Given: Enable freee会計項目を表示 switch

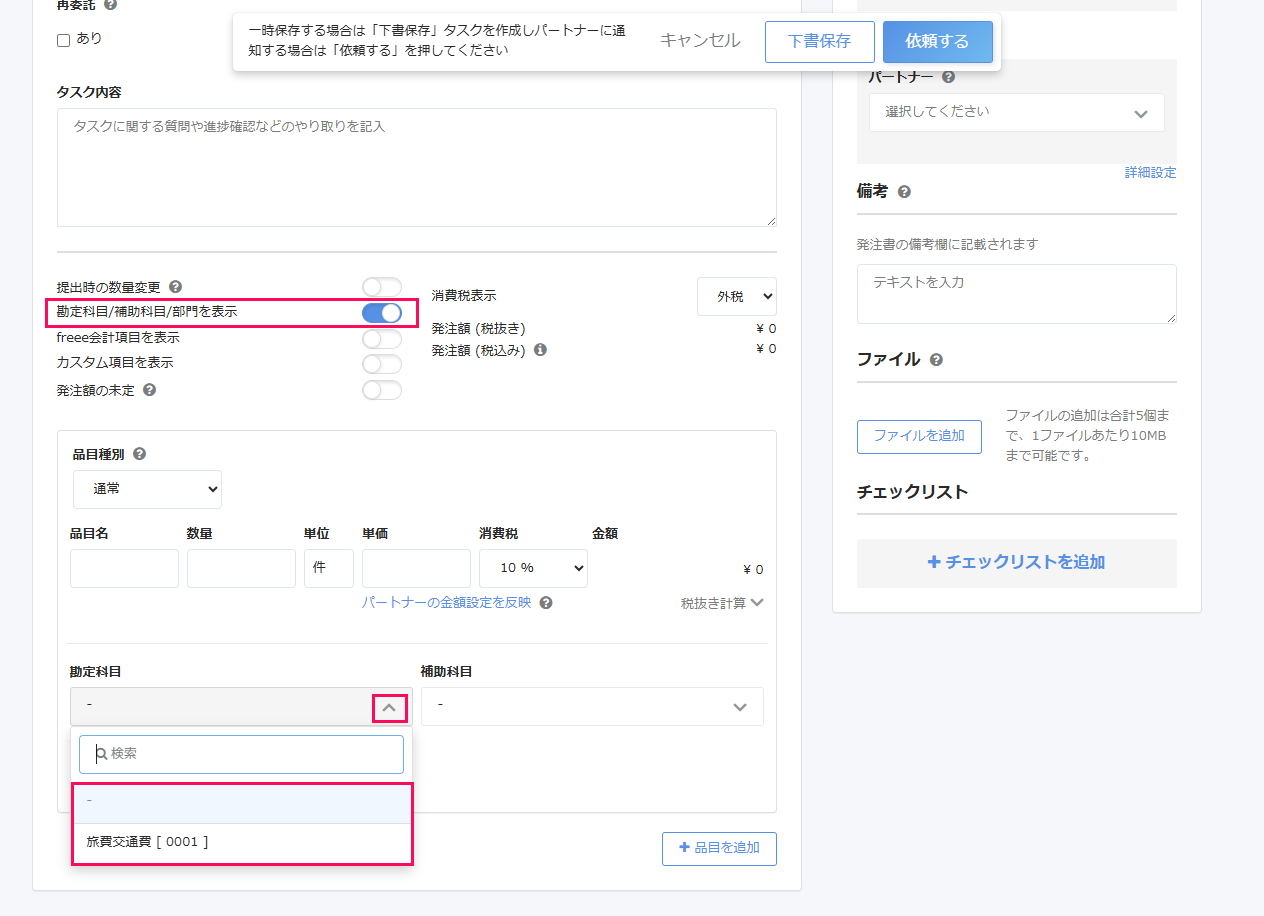Looking at the screenshot, I should [382, 339].
